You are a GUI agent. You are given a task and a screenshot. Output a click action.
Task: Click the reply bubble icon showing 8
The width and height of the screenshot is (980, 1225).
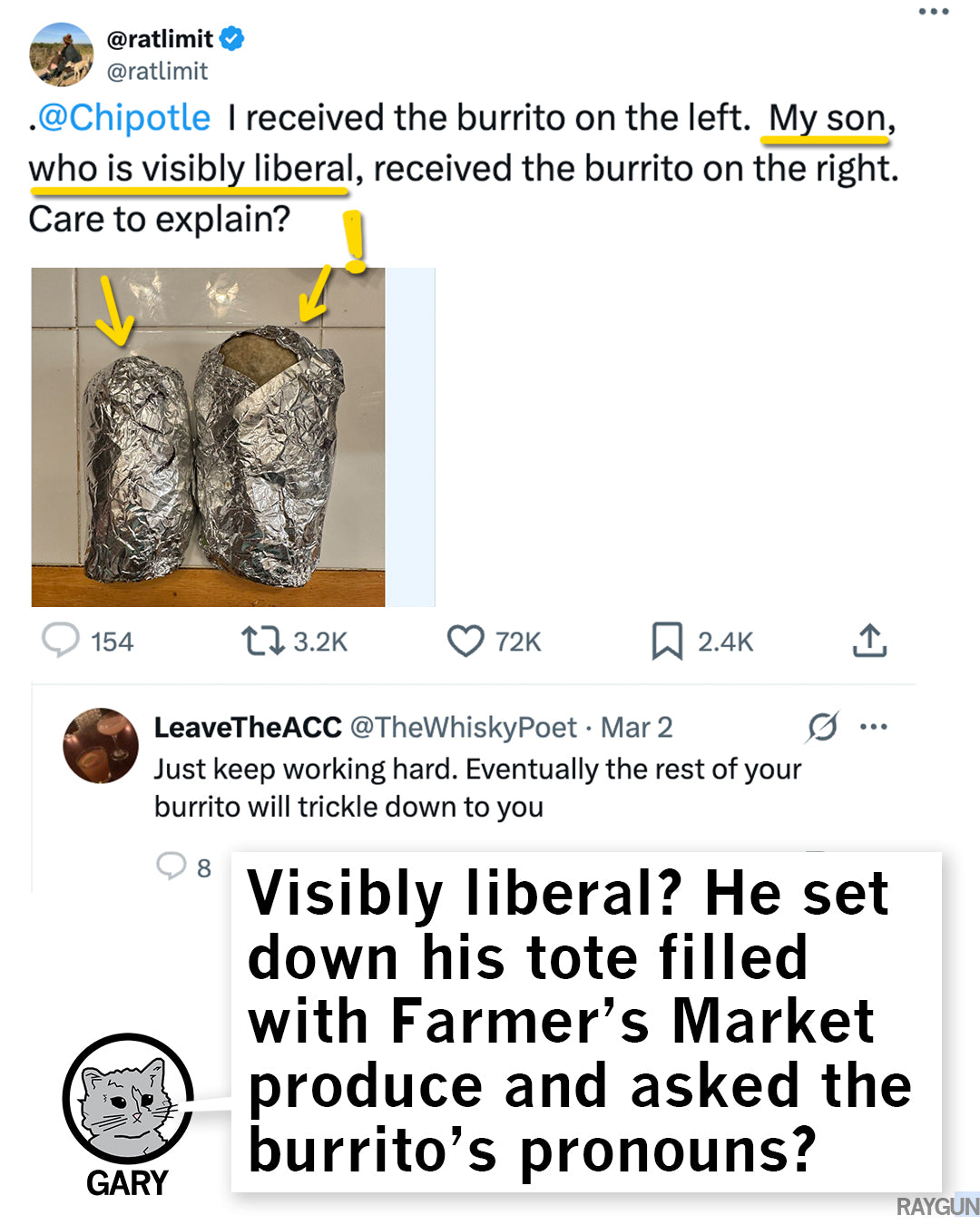(171, 867)
